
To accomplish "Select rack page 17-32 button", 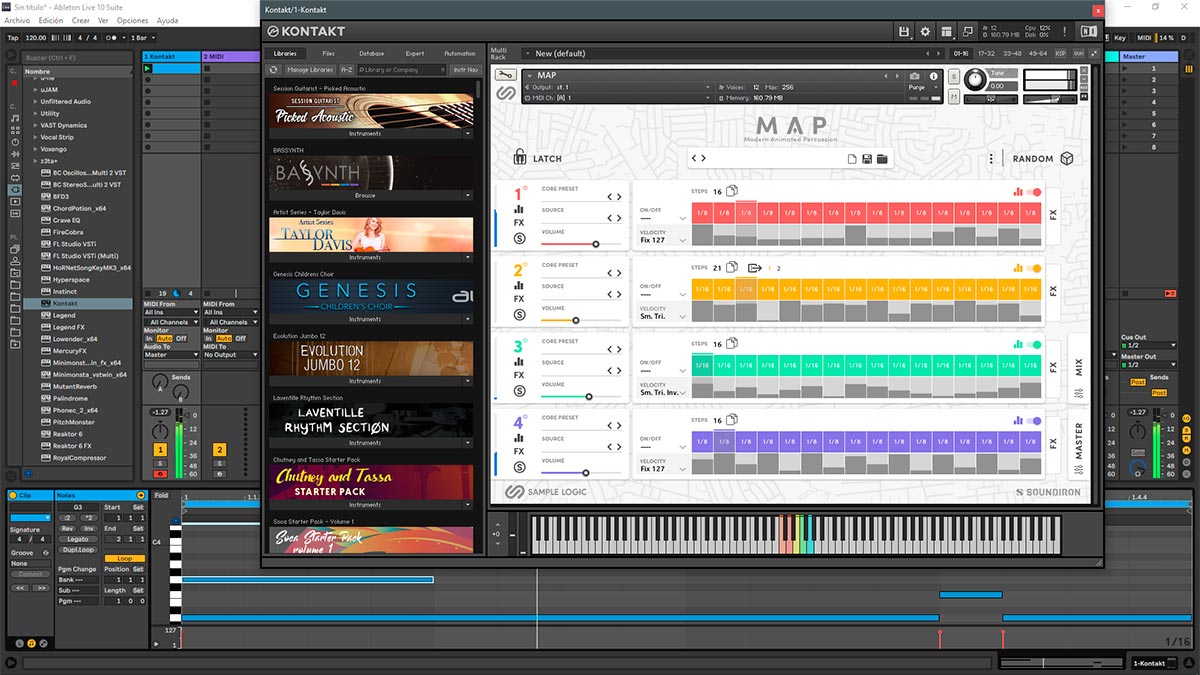I will (x=986, y=53).
